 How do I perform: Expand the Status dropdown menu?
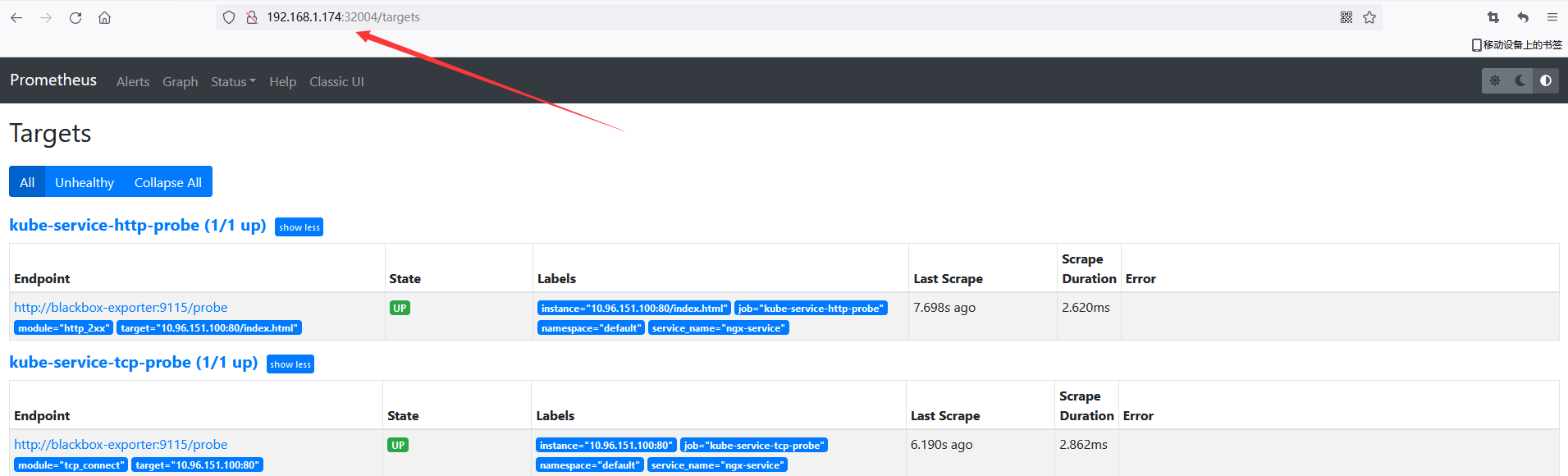click(x=233, y=81)
